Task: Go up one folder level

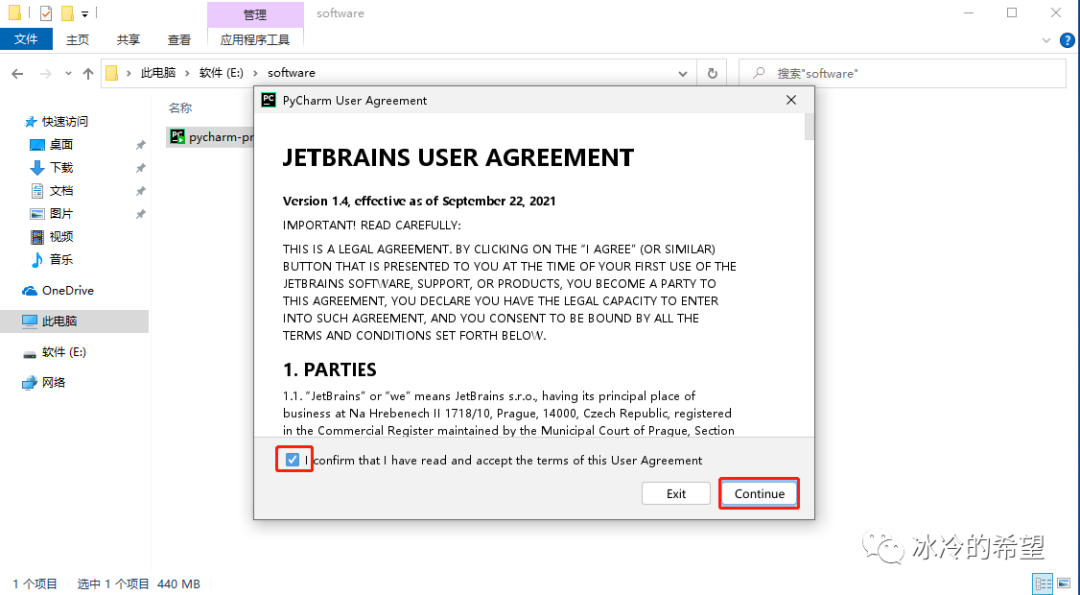Action: click(88, 74)
